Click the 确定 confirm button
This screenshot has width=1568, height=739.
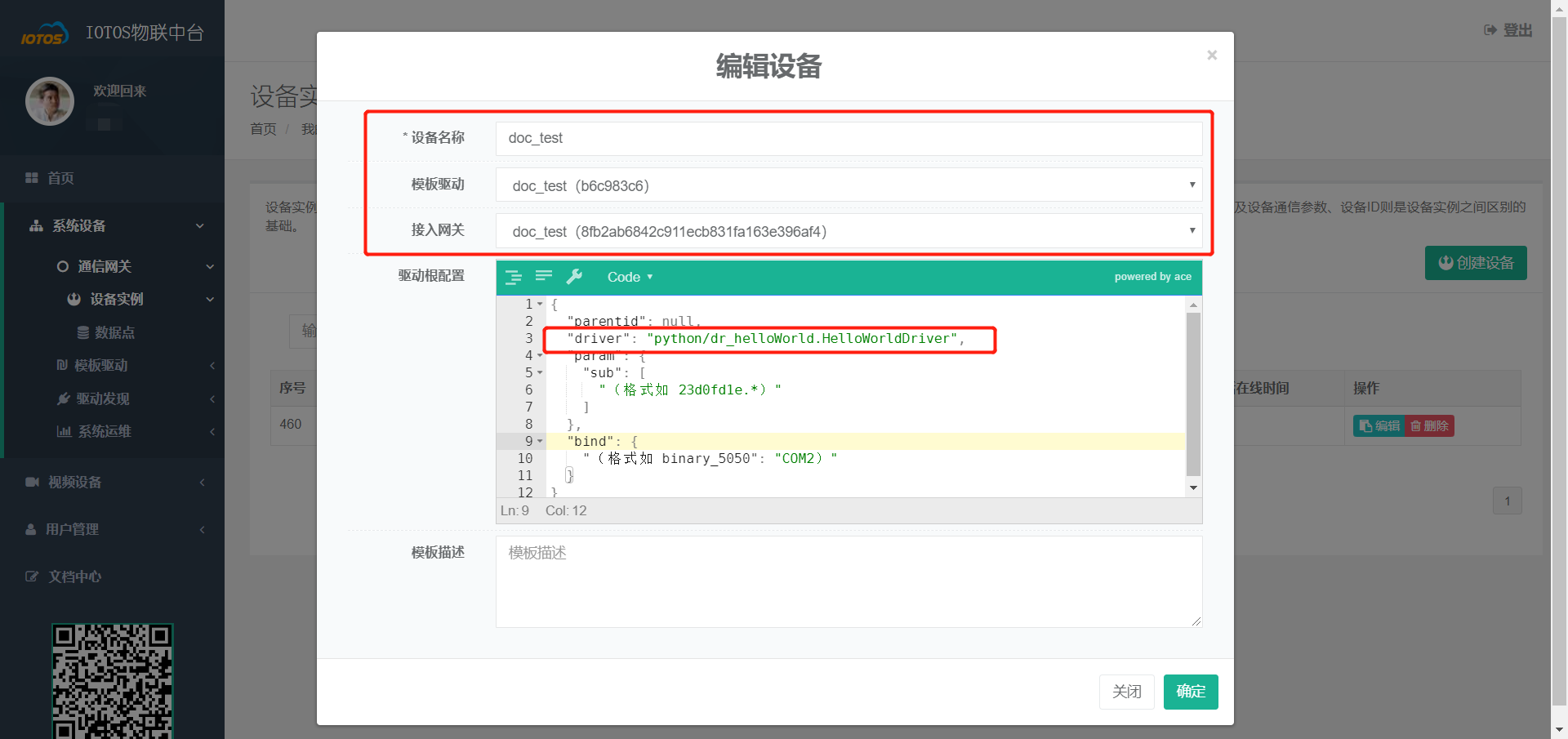point(1190,692)
